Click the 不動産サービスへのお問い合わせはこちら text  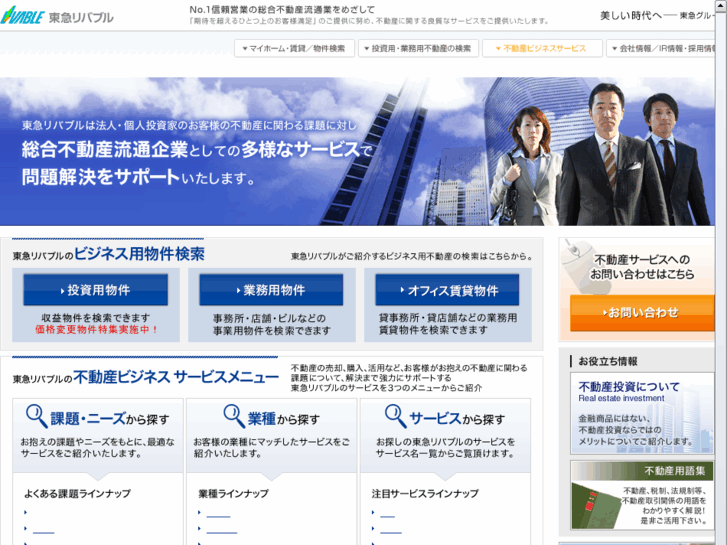tap(642, 267)
